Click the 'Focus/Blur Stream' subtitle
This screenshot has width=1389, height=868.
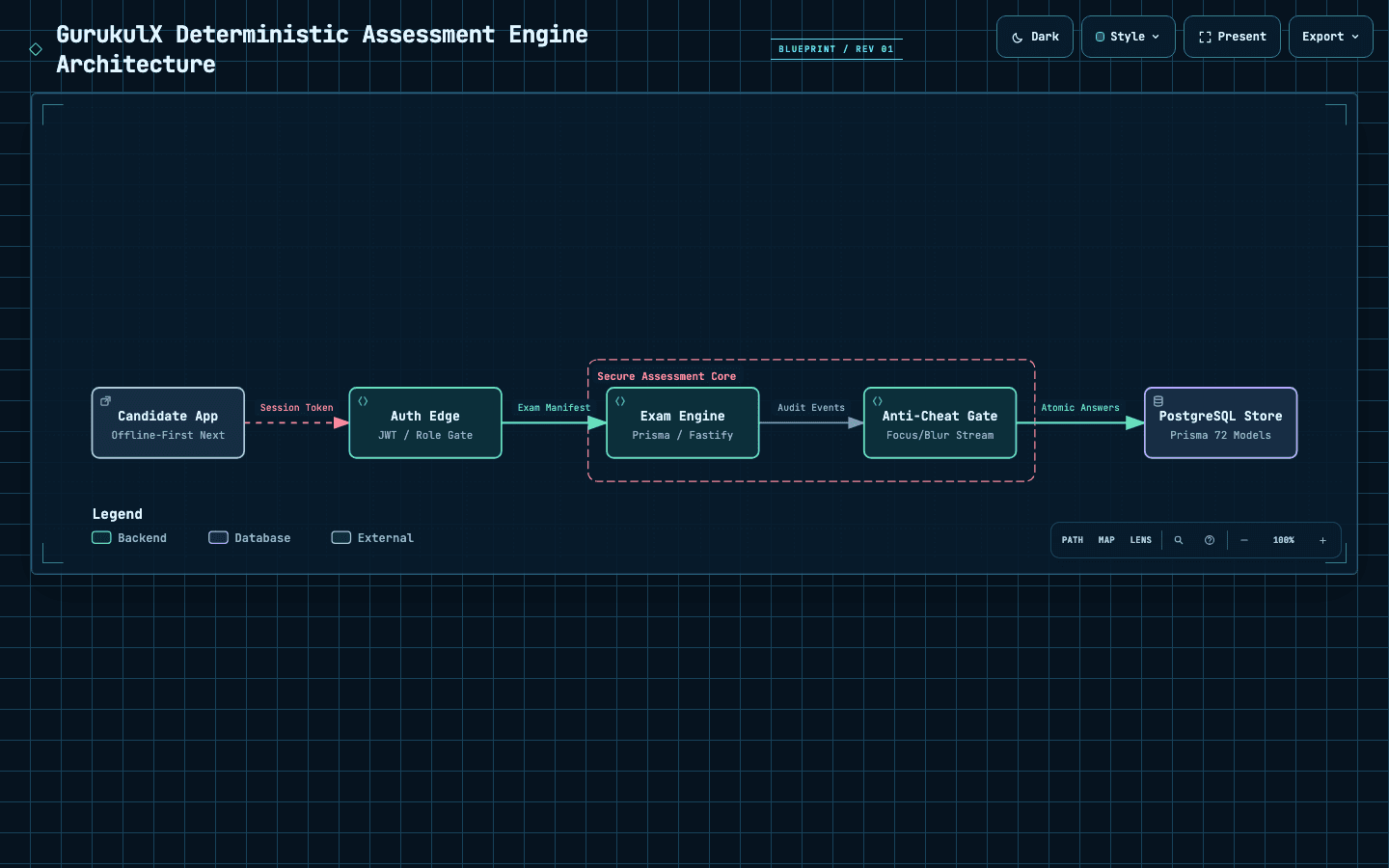pos(940,435)
